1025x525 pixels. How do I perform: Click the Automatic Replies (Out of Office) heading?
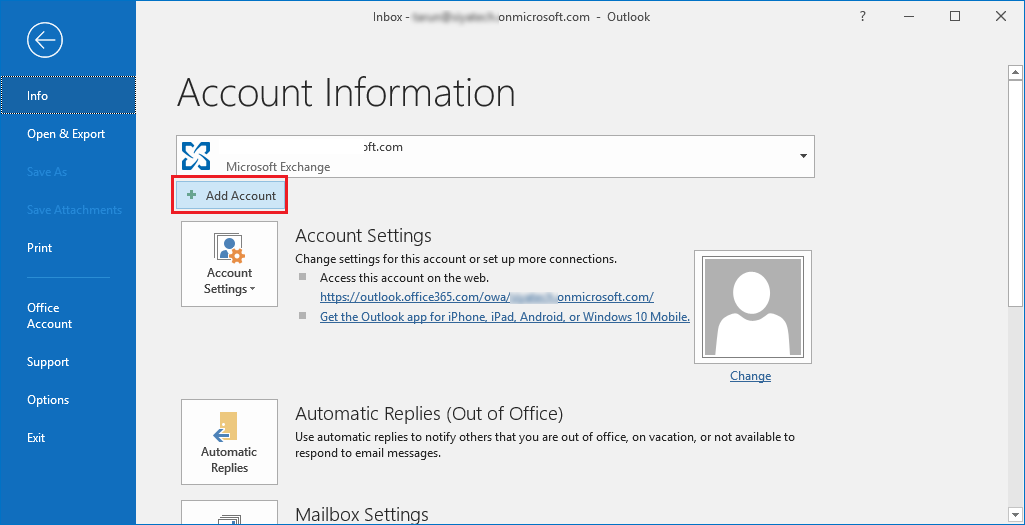[429, 414]
